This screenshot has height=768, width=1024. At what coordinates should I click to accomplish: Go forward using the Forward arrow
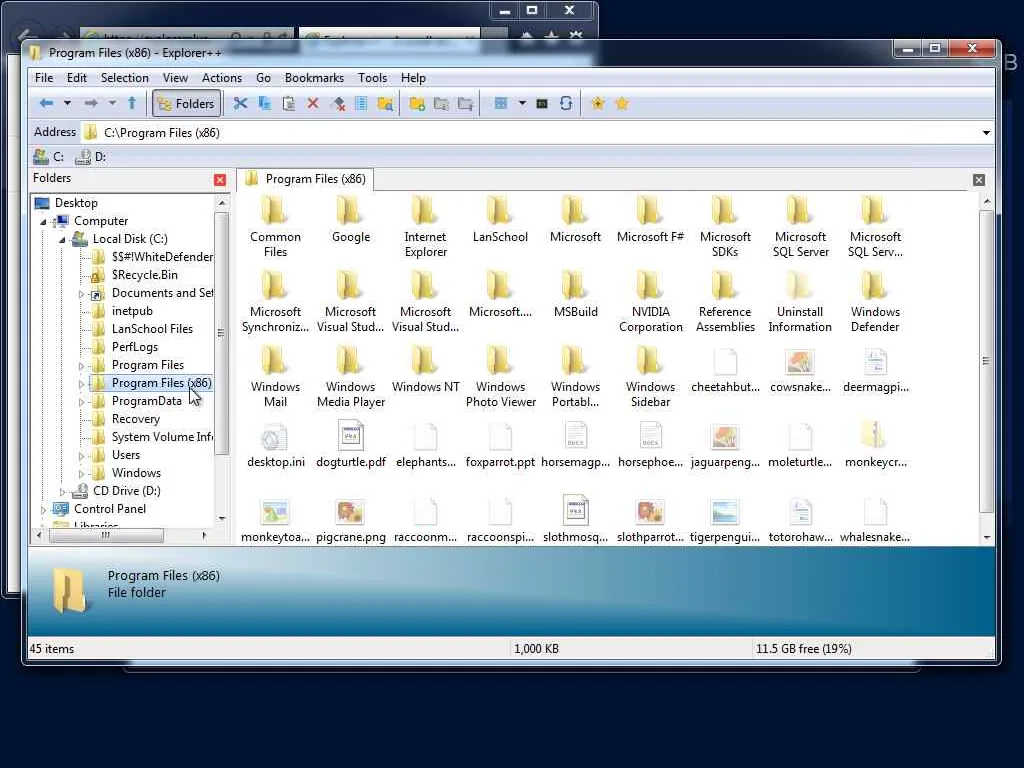91,103
